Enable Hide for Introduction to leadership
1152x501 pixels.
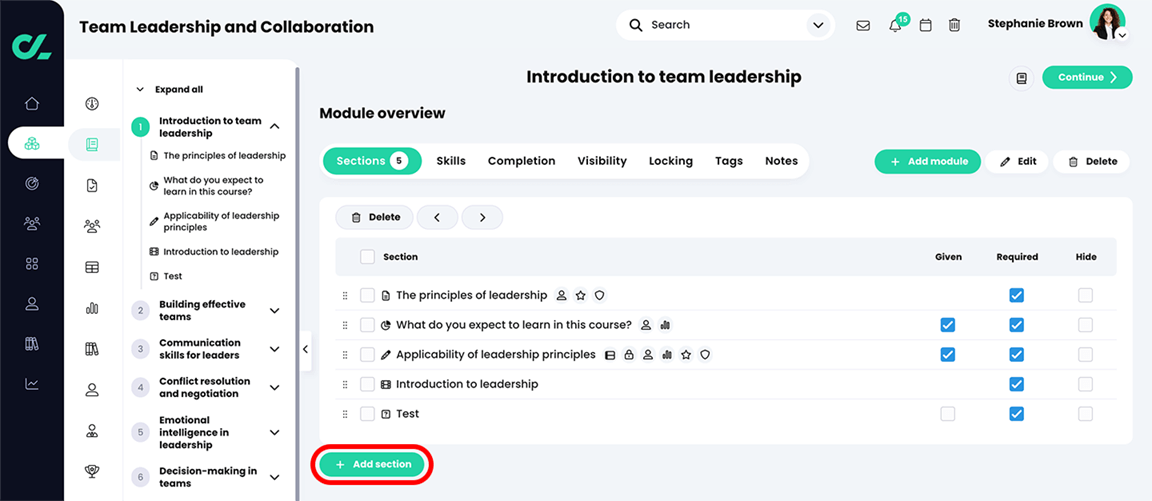[1085, 384]
